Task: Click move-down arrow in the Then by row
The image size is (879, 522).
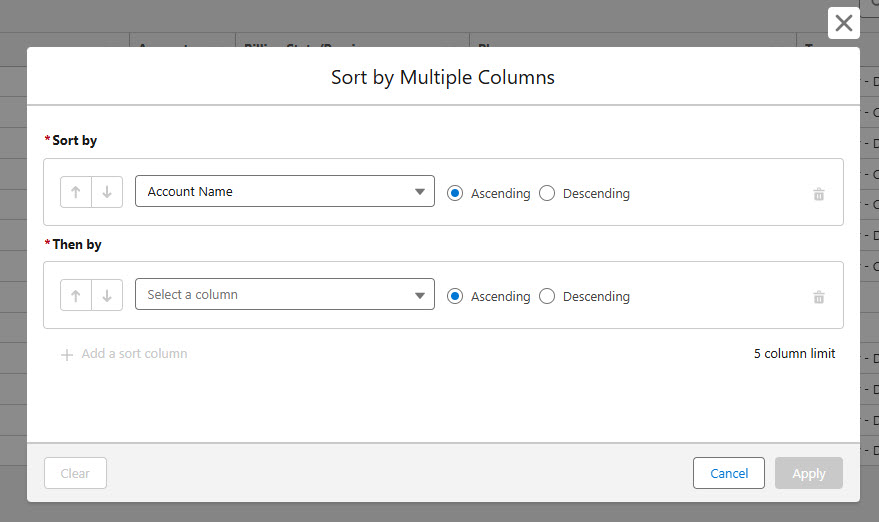Action: 107,295
